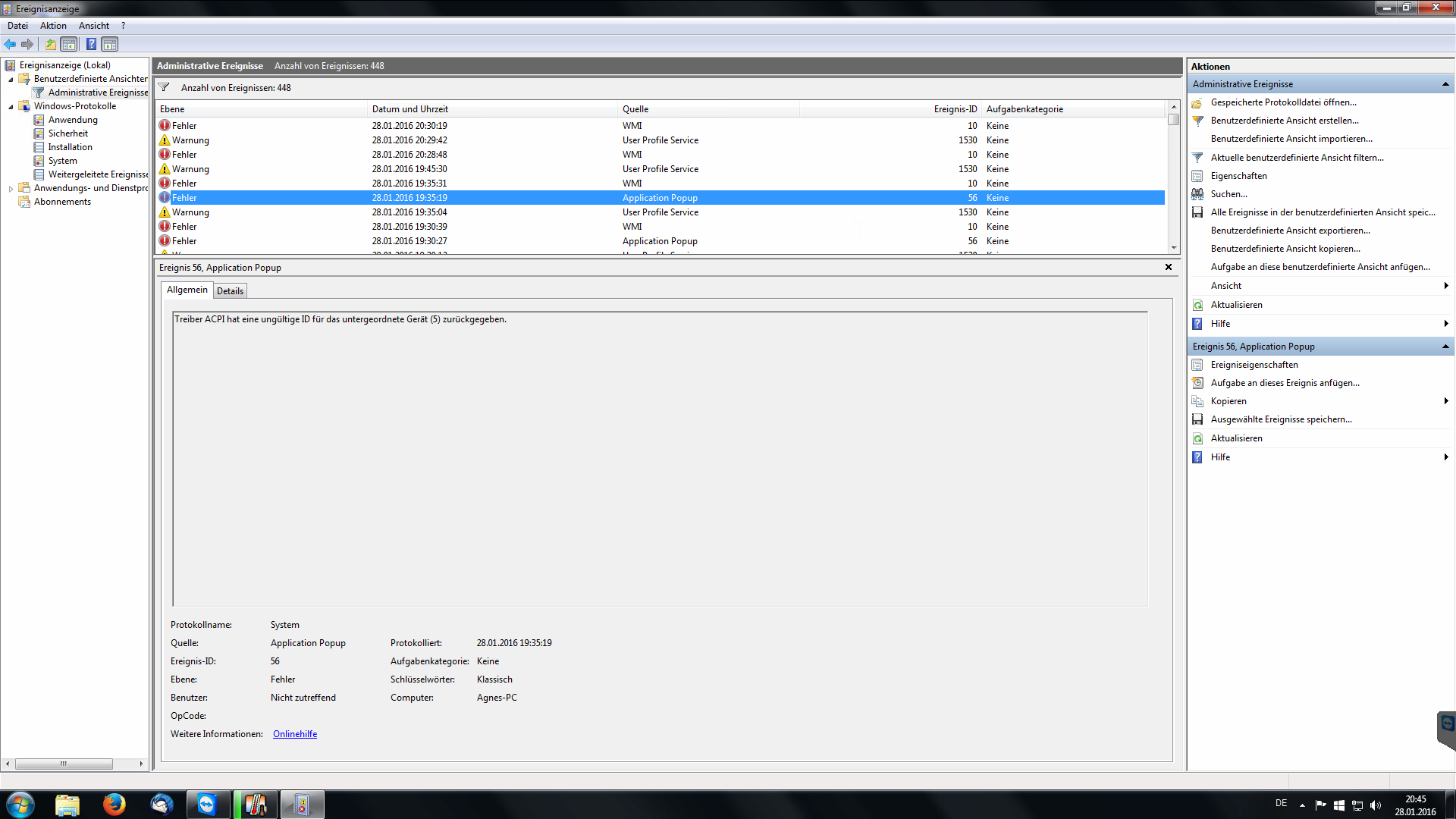Open the Onlinehilfe link

[x=295, y=734]
